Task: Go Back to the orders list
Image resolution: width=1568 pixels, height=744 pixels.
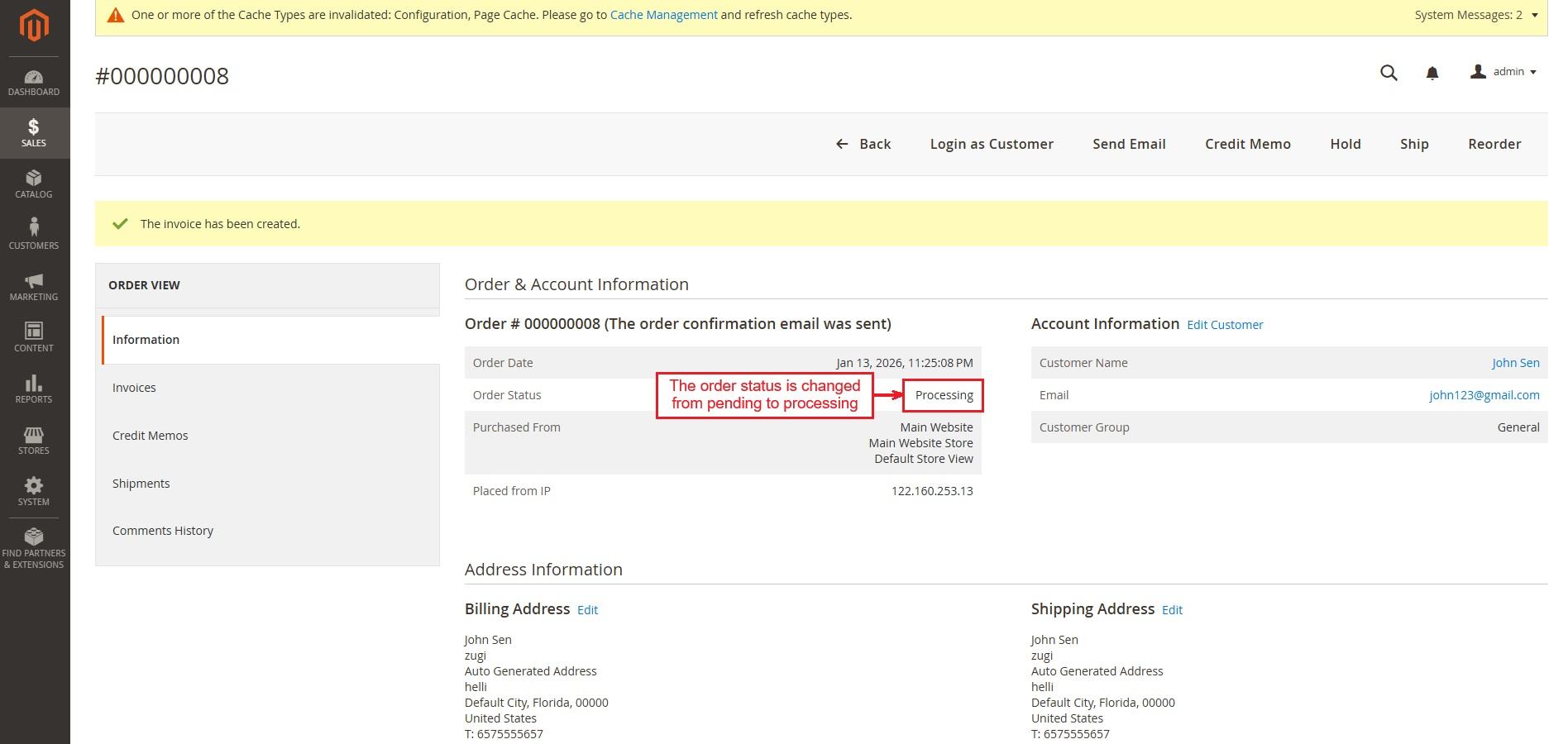Action: pyautogui.click(x=863, y=144)
